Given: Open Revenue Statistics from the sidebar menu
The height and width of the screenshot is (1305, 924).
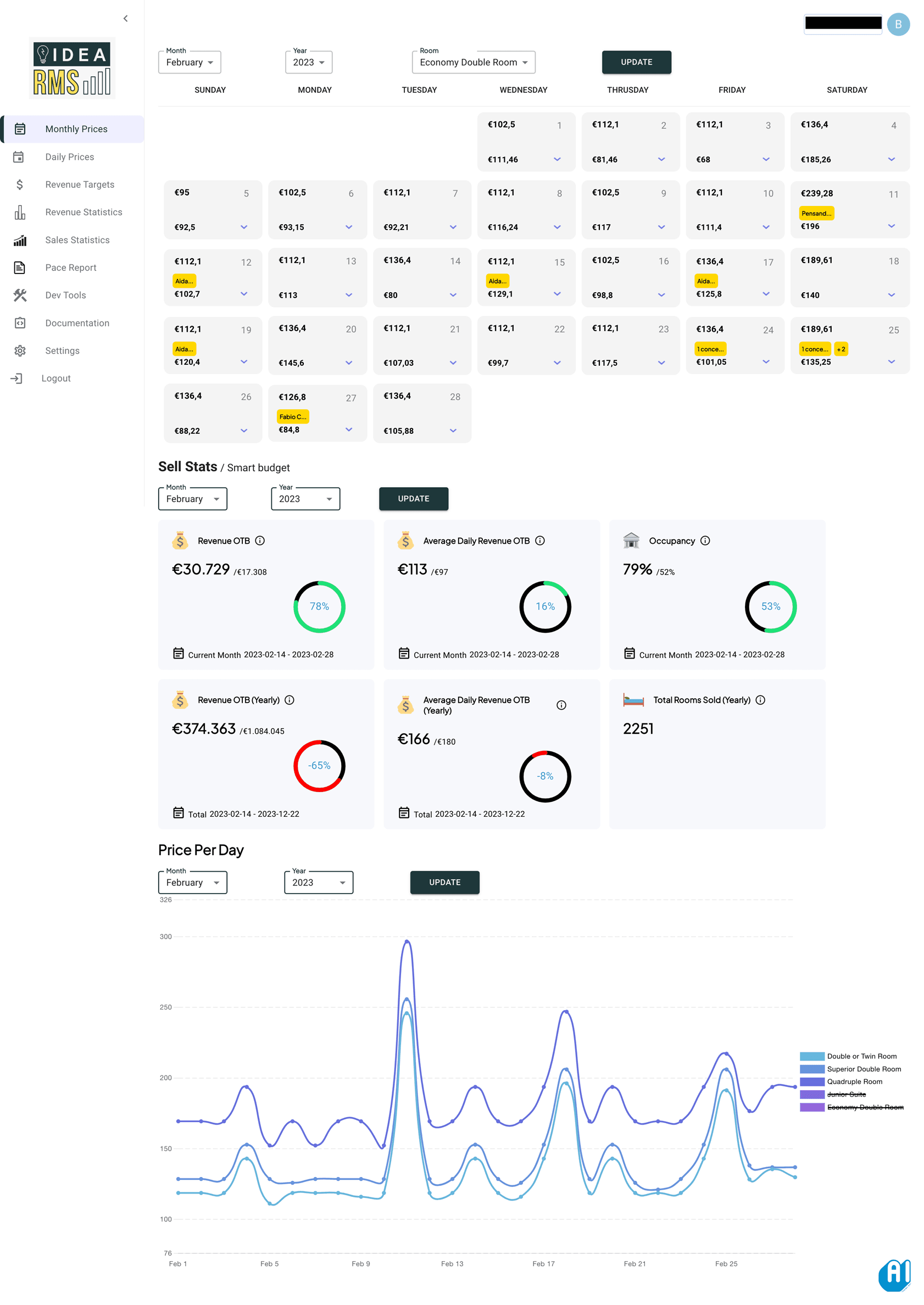Looking at the screenshot, I should (83, 211).
